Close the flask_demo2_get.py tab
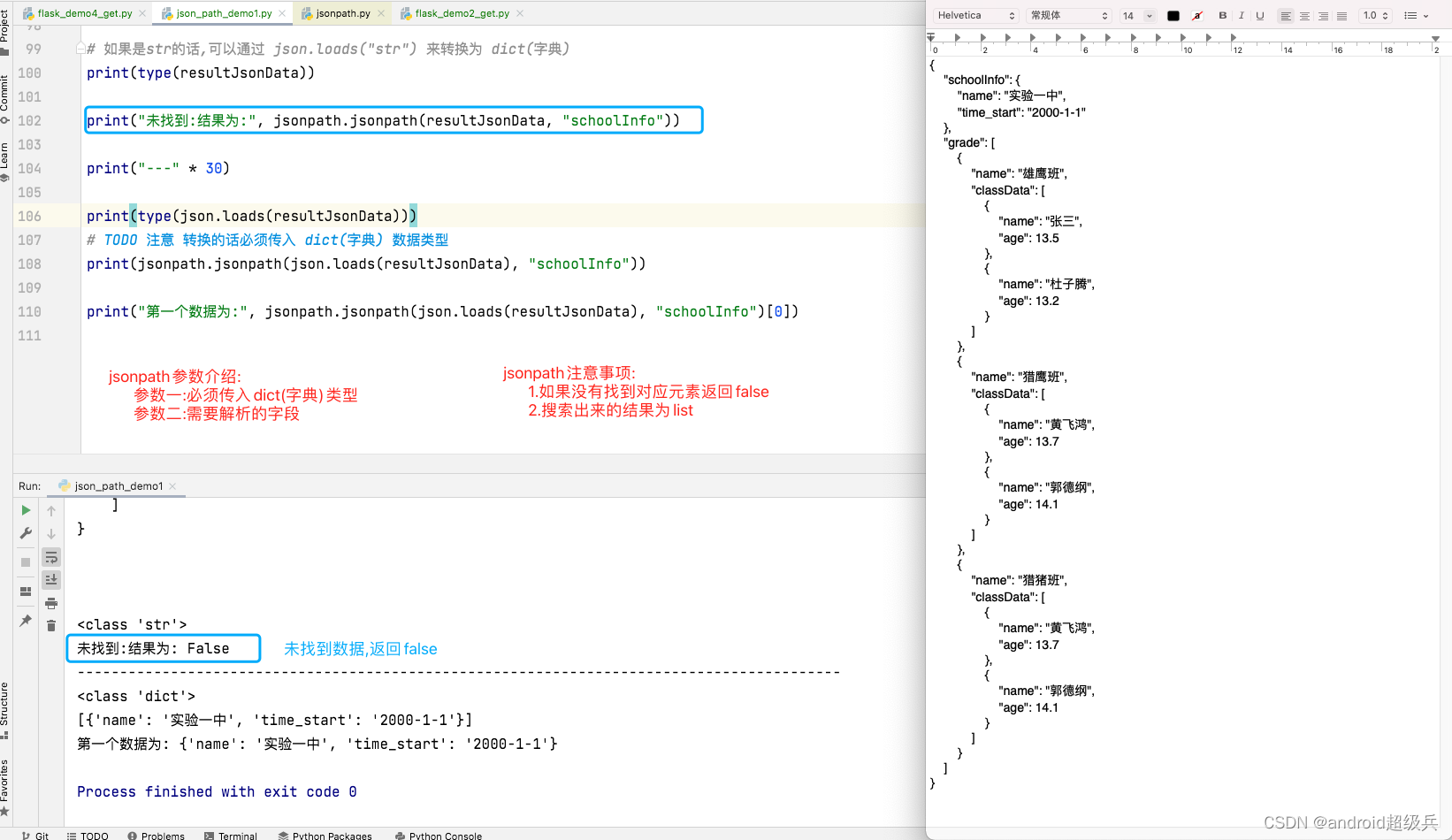Screen dimensions: 1452x840 (x=520, y=13)
